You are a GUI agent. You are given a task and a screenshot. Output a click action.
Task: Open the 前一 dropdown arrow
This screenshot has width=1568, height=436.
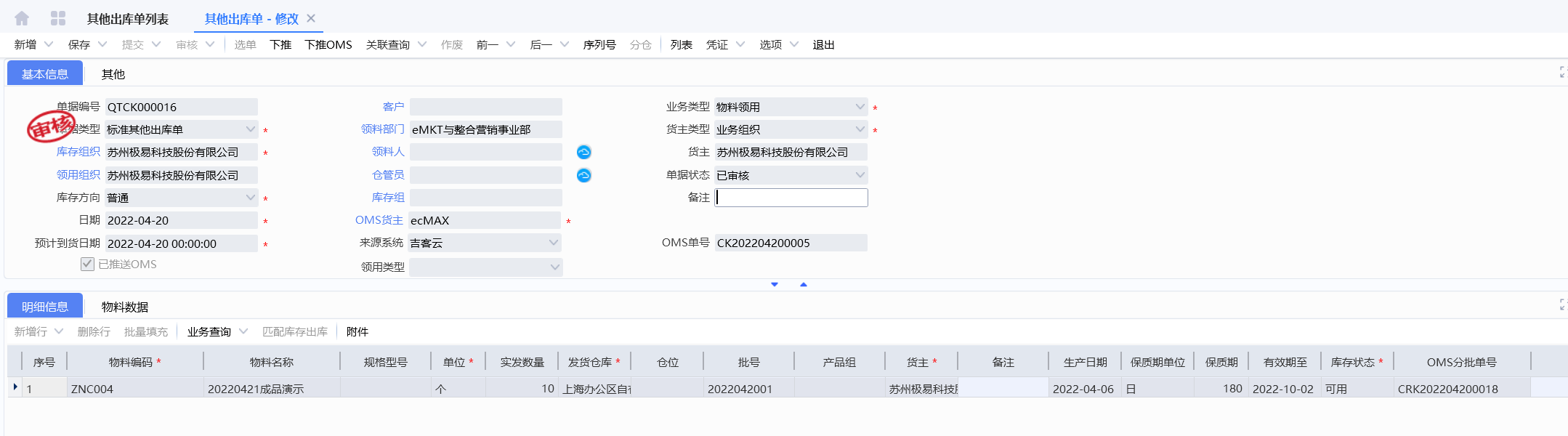(511, 44)
